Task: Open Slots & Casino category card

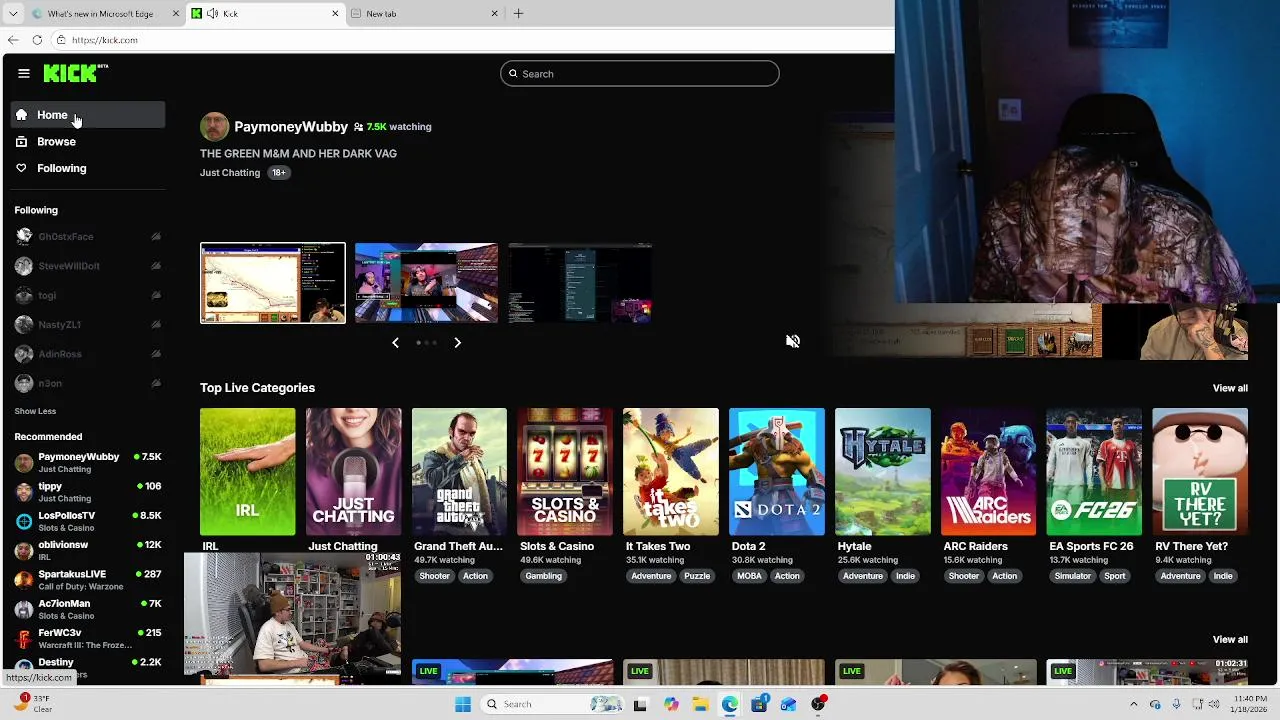Action: pos(565,472)
